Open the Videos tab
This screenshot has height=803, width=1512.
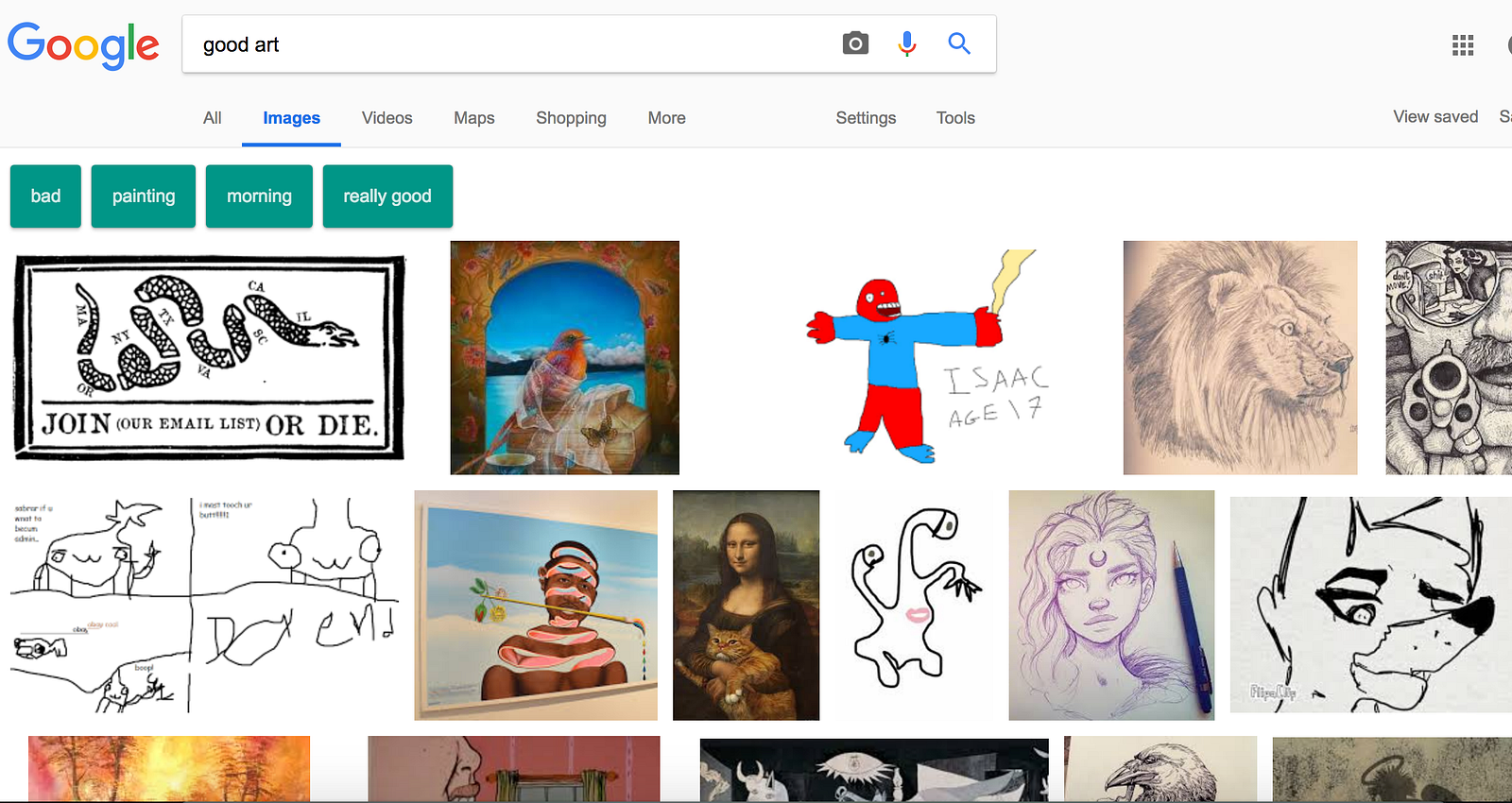point(387,118)
